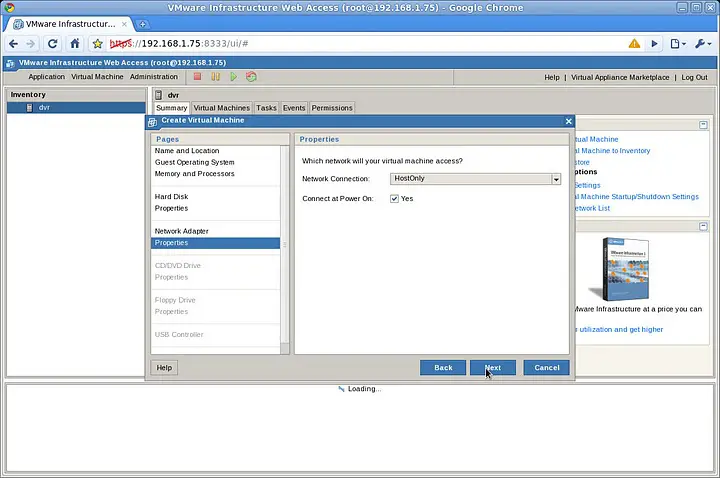Open the Administration menu

point(153,77)
